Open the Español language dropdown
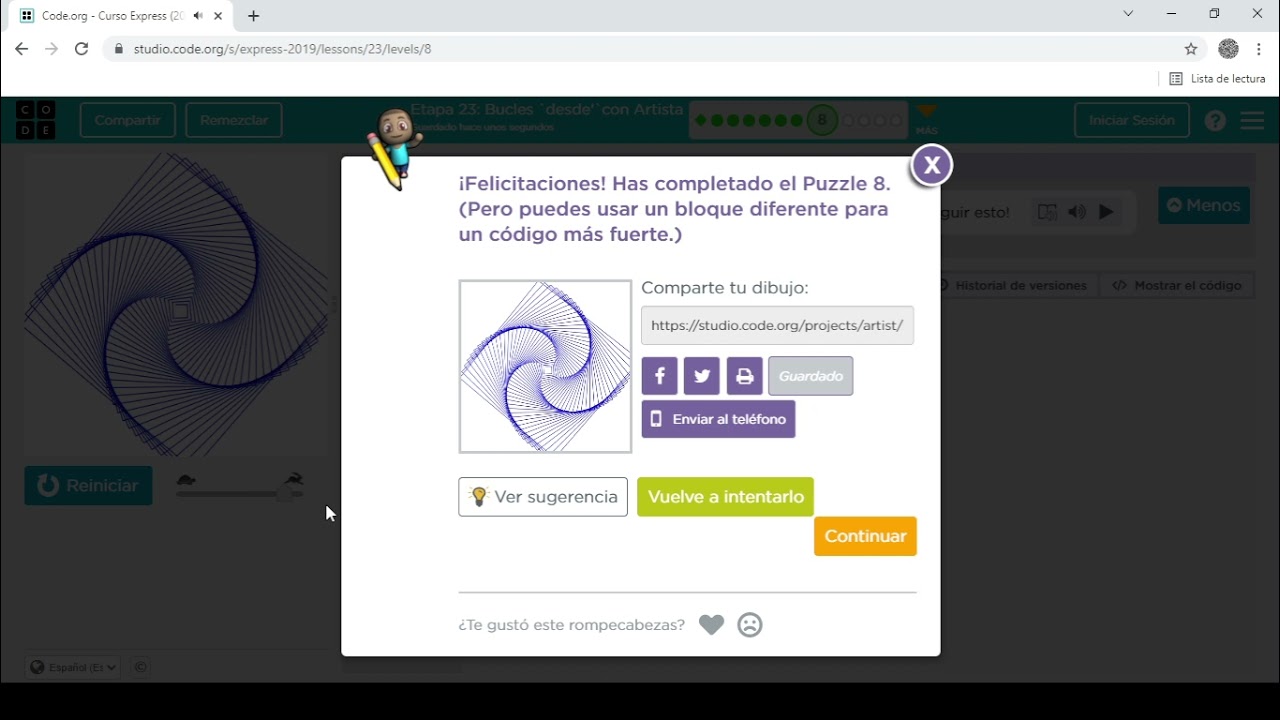The height and width of the screenshot is (720, 1280). 73,667
